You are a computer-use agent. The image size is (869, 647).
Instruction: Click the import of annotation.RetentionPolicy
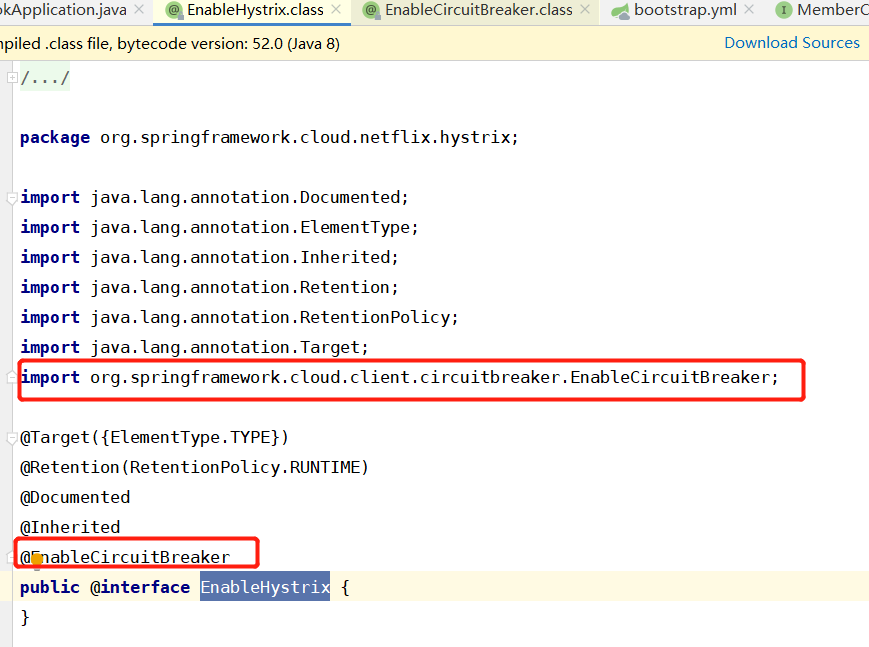tap(239, 317)
